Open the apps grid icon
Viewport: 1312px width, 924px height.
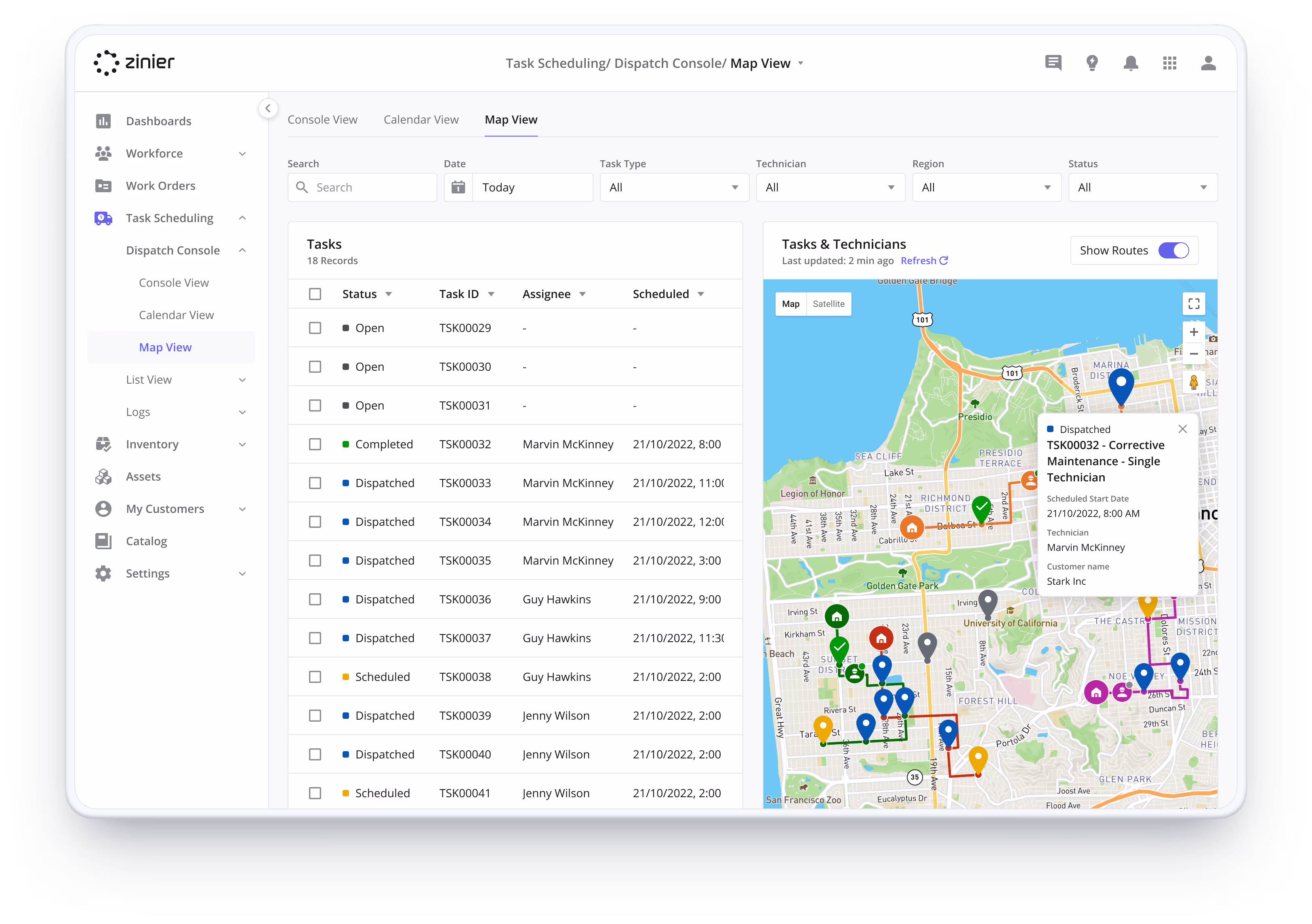click(1169, 63)
